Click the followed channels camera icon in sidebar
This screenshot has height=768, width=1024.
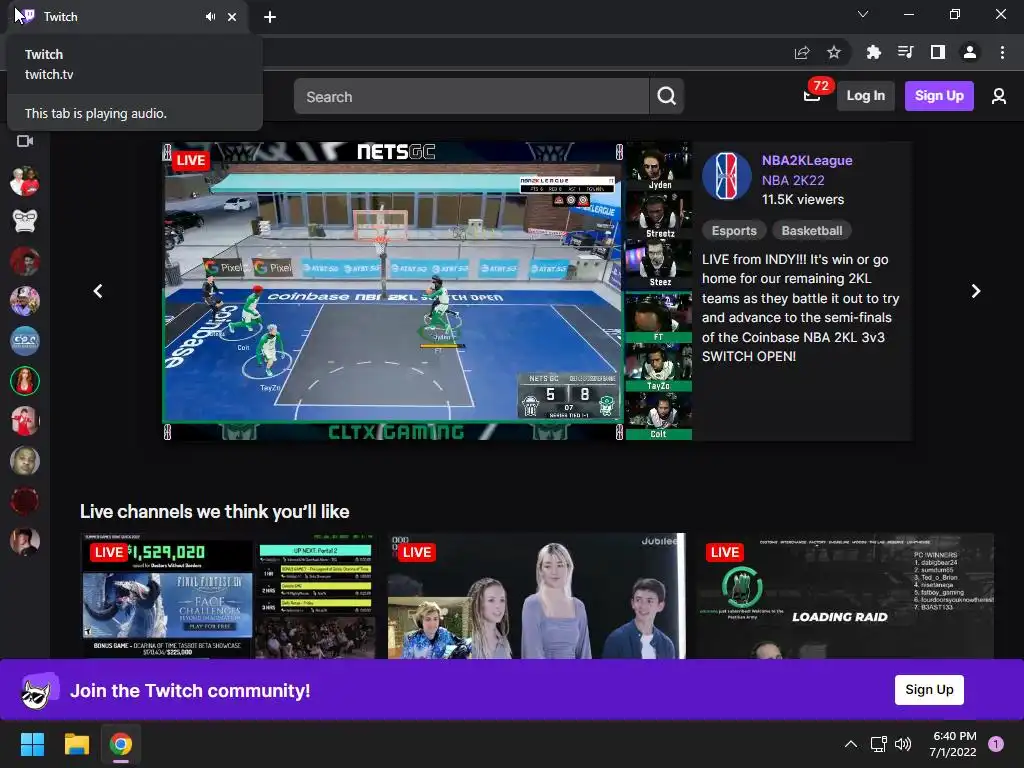25,141
